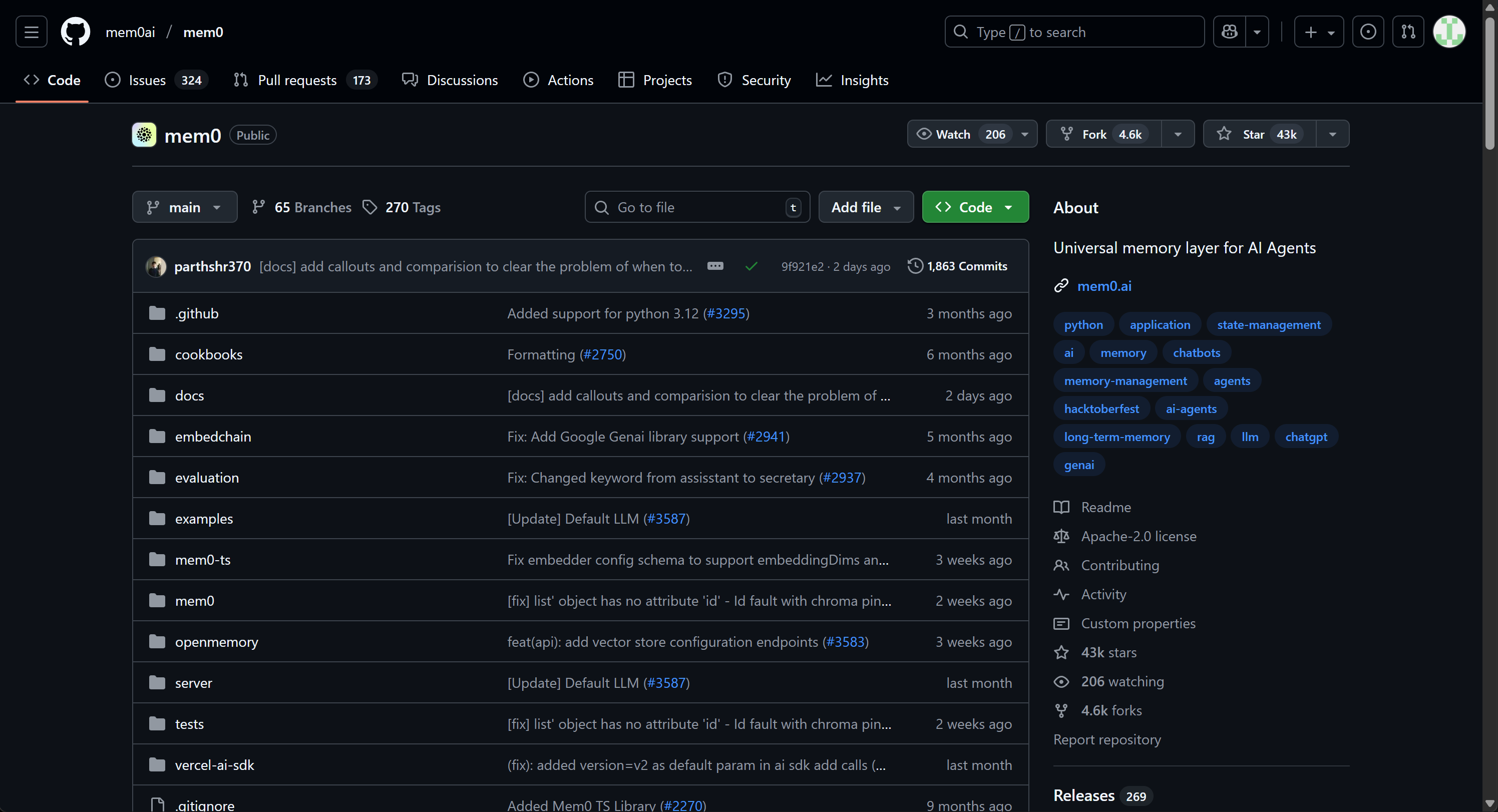The width and height of the screenshot is (1498, 812).
Task: Open the Fork options dropdown arrow
Action: click(x=1178, y=134)
